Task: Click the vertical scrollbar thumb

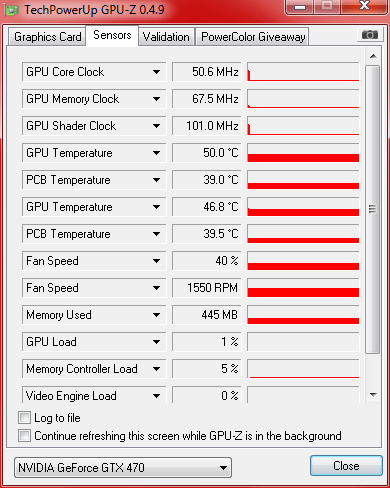Action: (373, 209)
